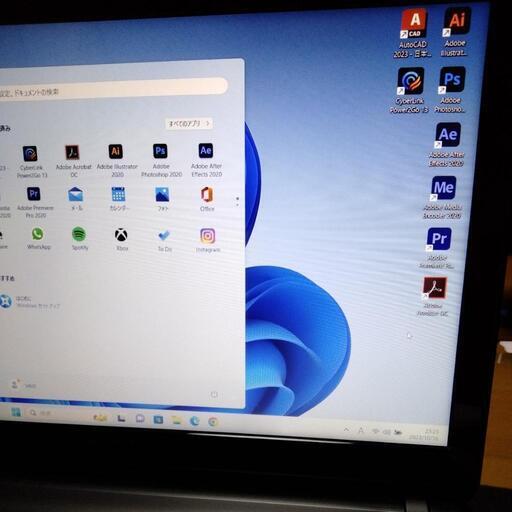This screenshot has width=512, height=512.
Task: Open the AutoCAD 2023 desktop shortcut
Action: click(x=413, y=33)
